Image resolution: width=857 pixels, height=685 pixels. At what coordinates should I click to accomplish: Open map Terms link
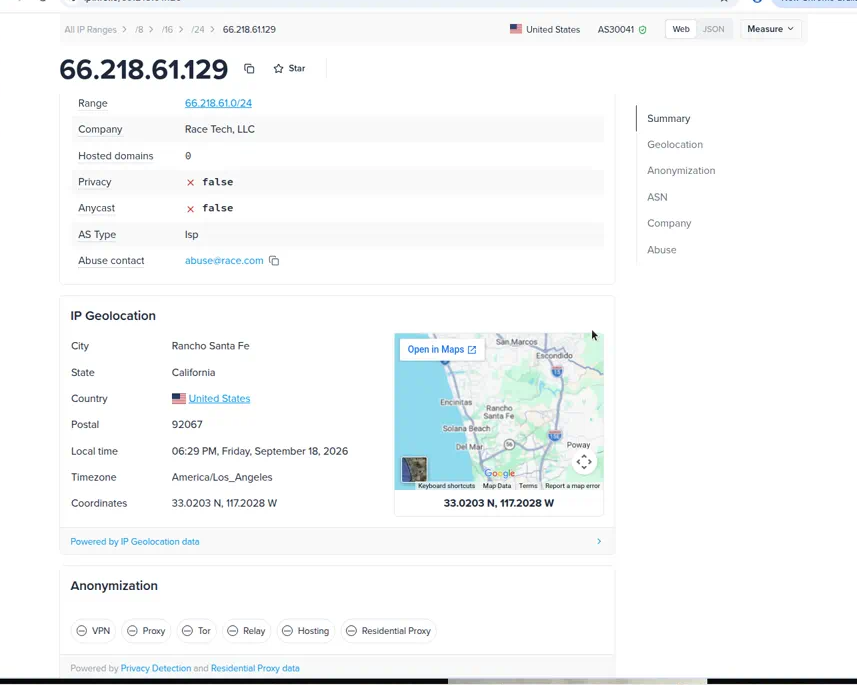tap(528, 485)
